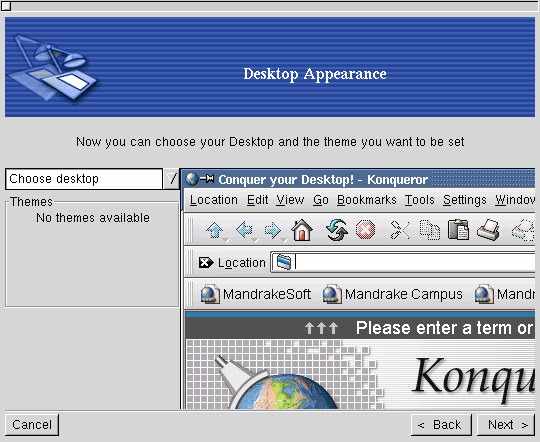Image resolution: width=540 pixels, height=442 pixels.
Task: Open the Choose desktop dropdown arrow
Action: click(171, 179)
